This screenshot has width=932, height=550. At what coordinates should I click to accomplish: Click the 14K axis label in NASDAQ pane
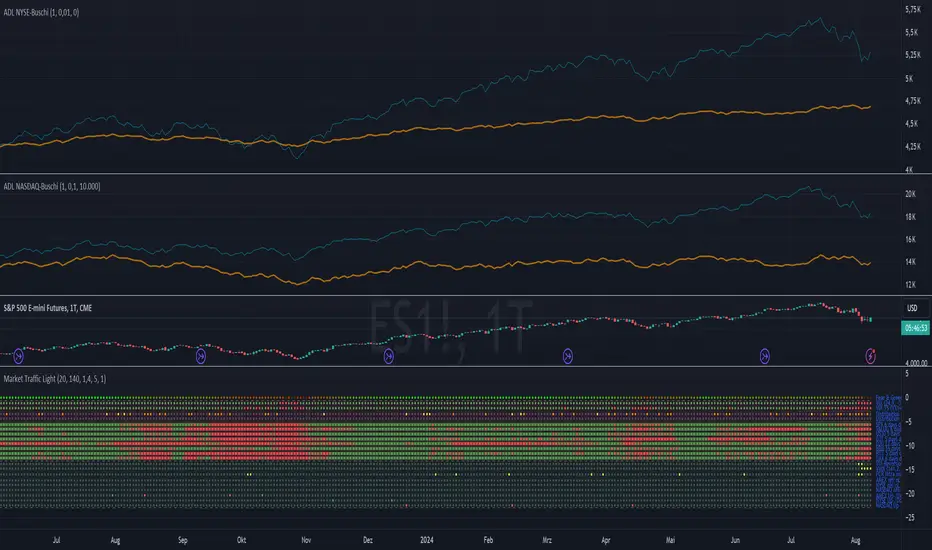click(911, 262)
